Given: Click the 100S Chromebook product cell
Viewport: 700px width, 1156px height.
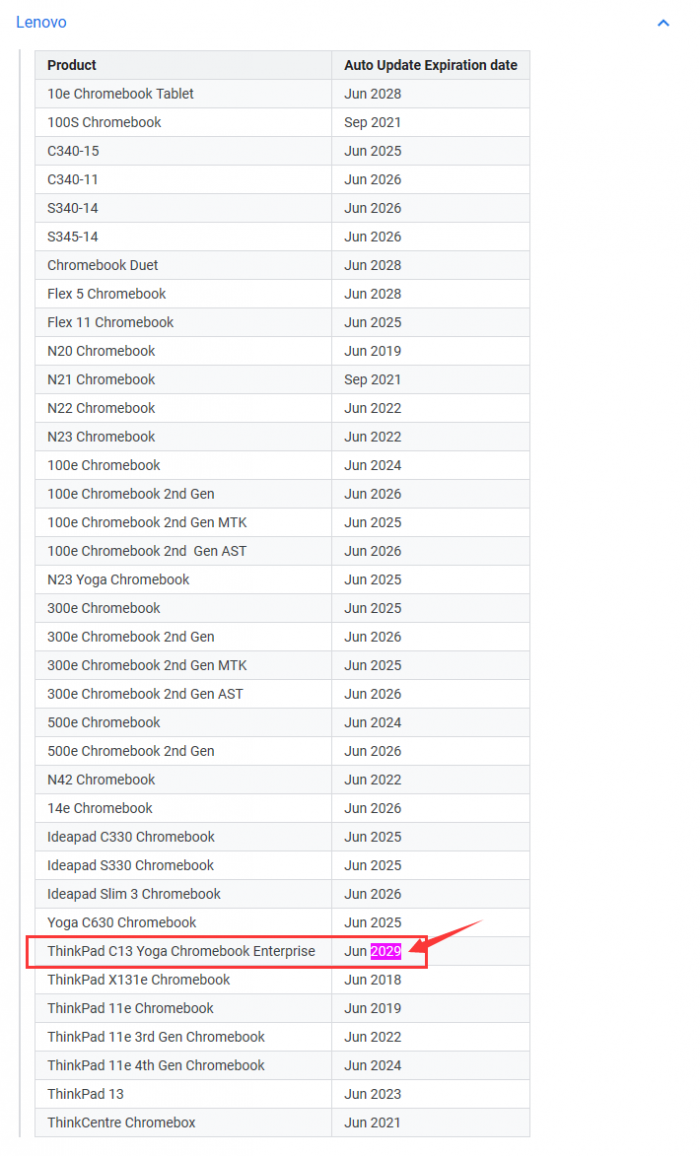Looking at the screenshot, I should click(104, 122).
